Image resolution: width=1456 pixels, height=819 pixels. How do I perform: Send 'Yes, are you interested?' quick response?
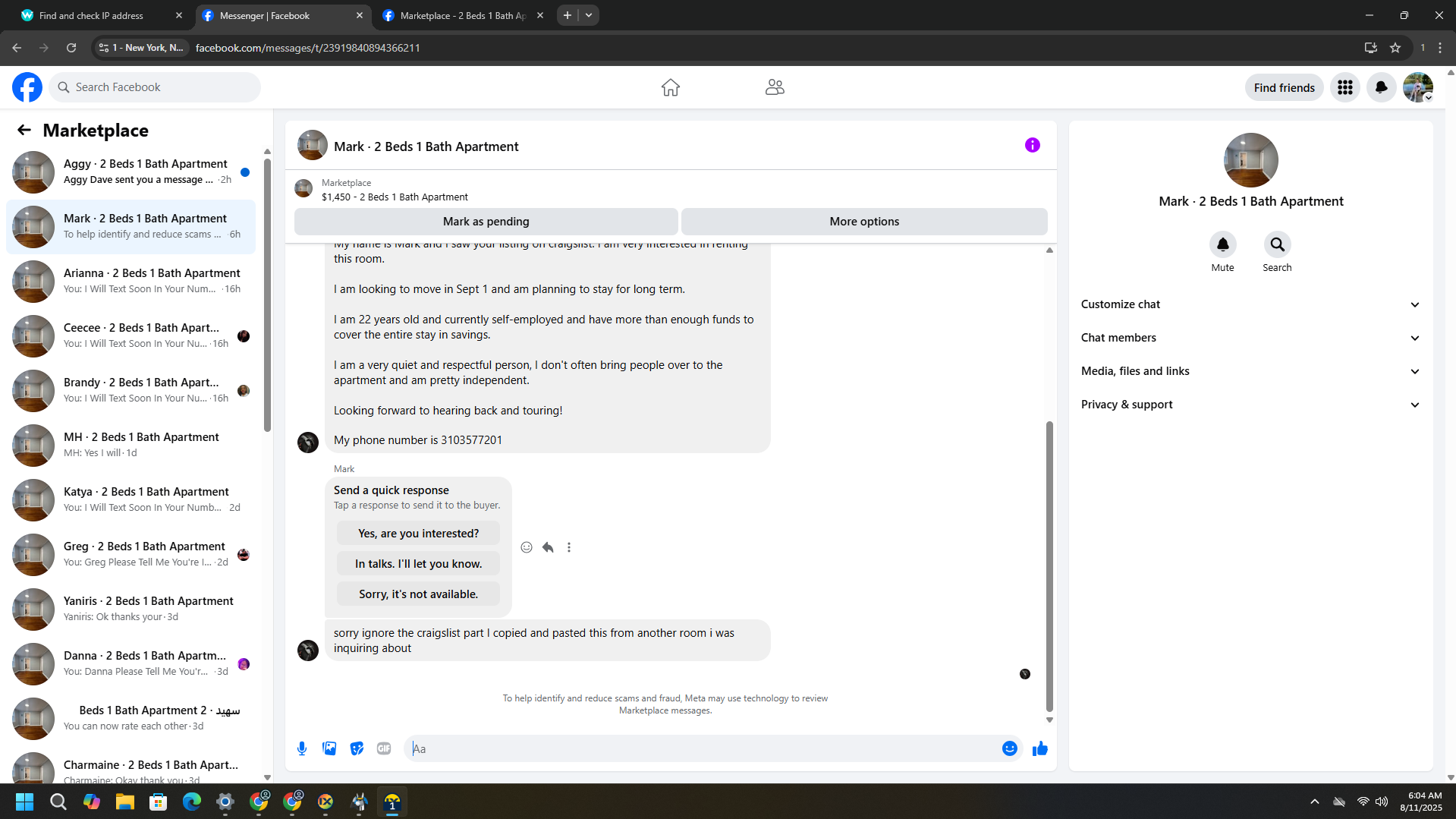click(418, 534)
